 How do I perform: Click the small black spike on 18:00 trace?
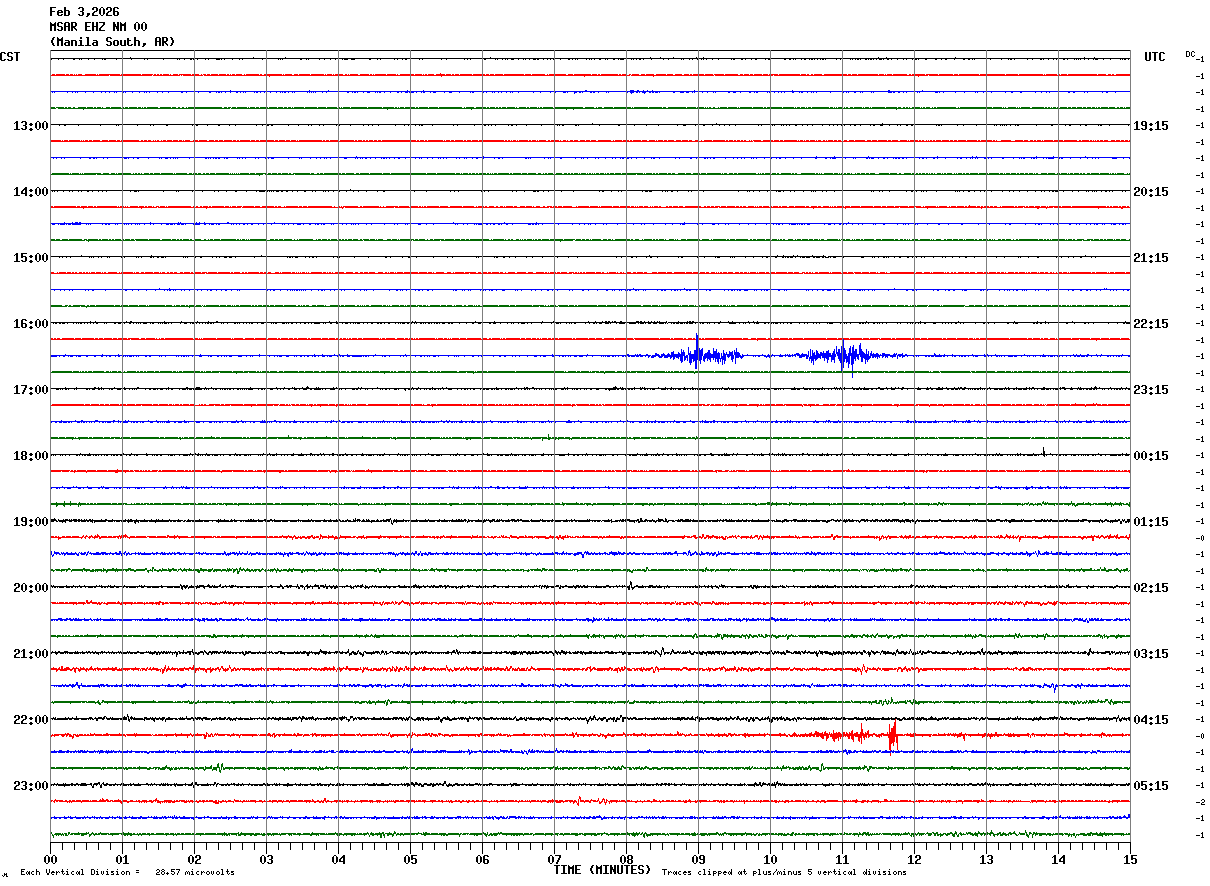pyautogui.click(x=1043, y=452)
